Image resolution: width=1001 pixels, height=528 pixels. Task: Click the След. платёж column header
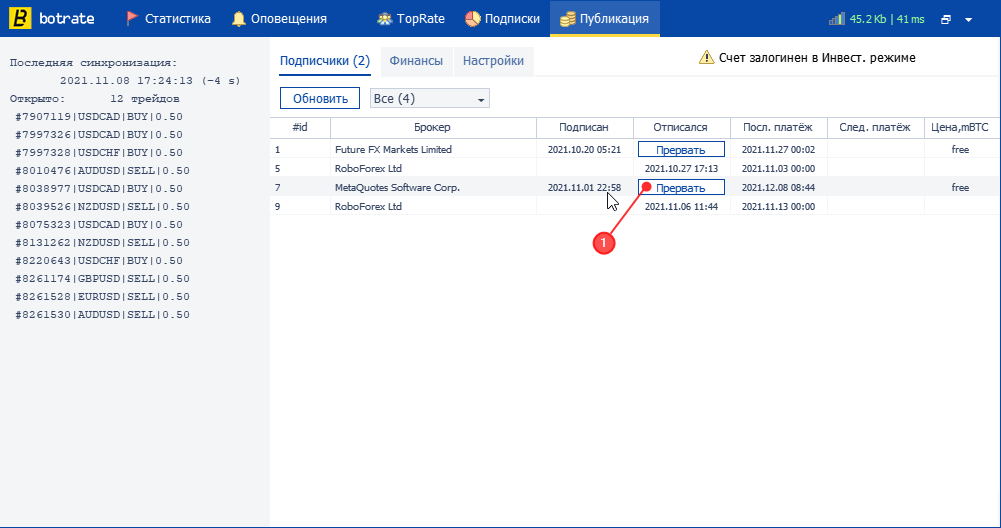click(x=875, y=128)
